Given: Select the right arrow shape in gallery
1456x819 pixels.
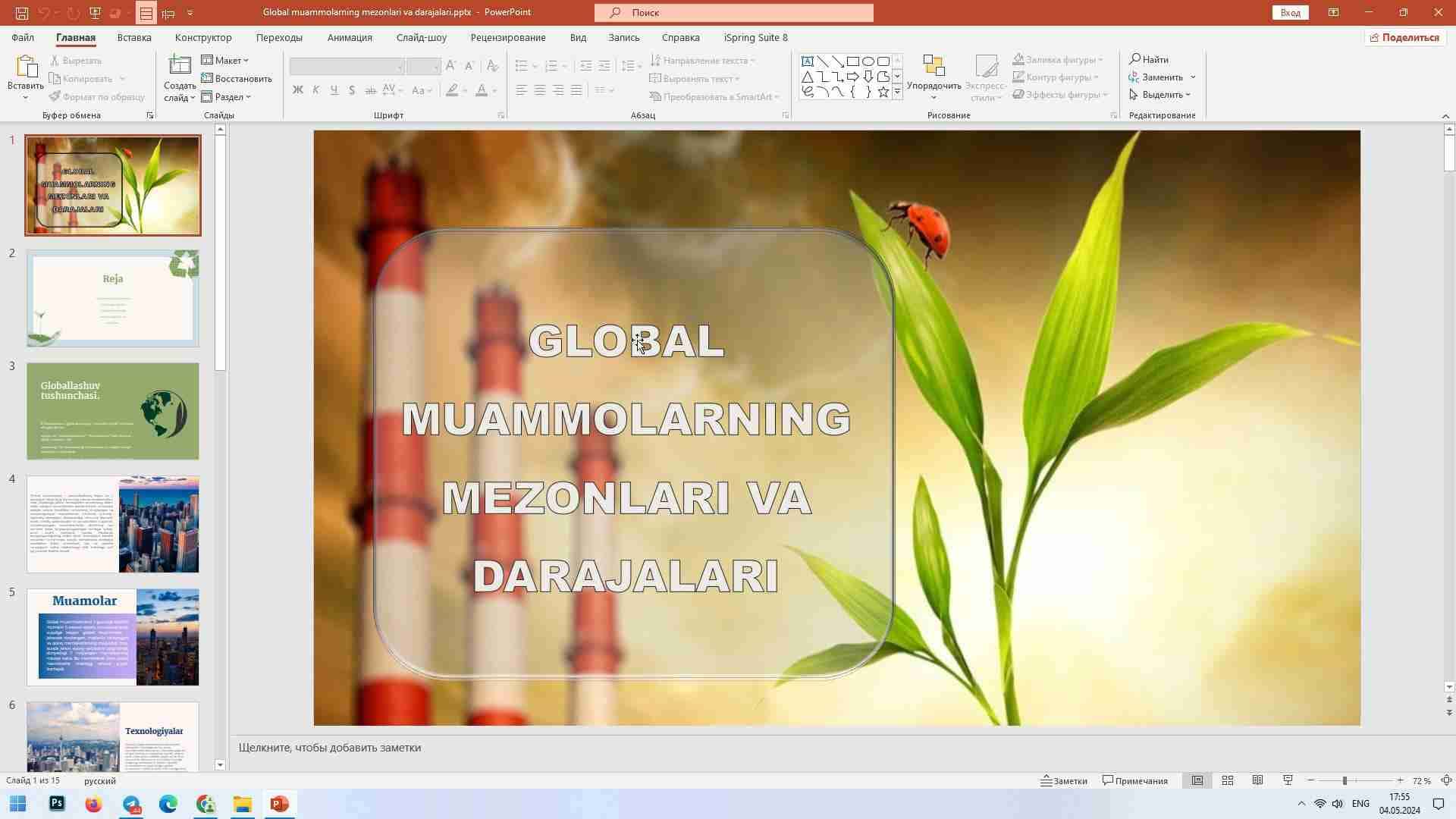Looking at the screenshot, I should 853,77.
